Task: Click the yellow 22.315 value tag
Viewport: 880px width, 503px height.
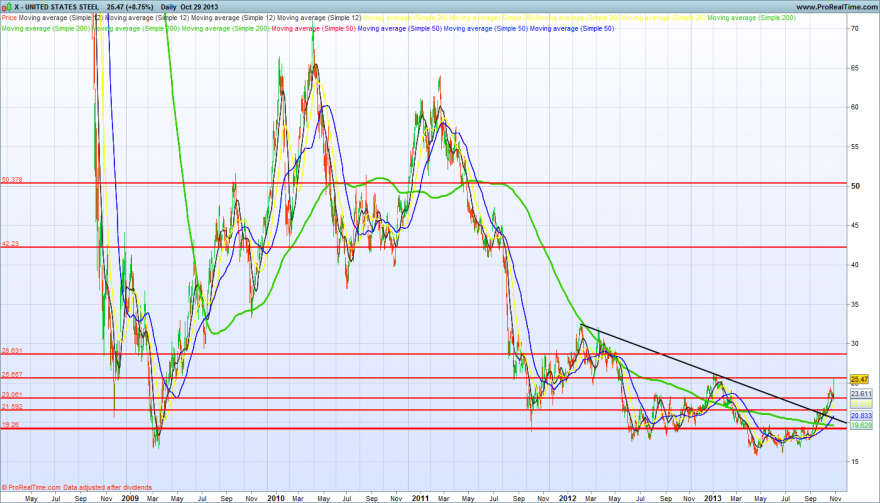Action: (861, 404)
